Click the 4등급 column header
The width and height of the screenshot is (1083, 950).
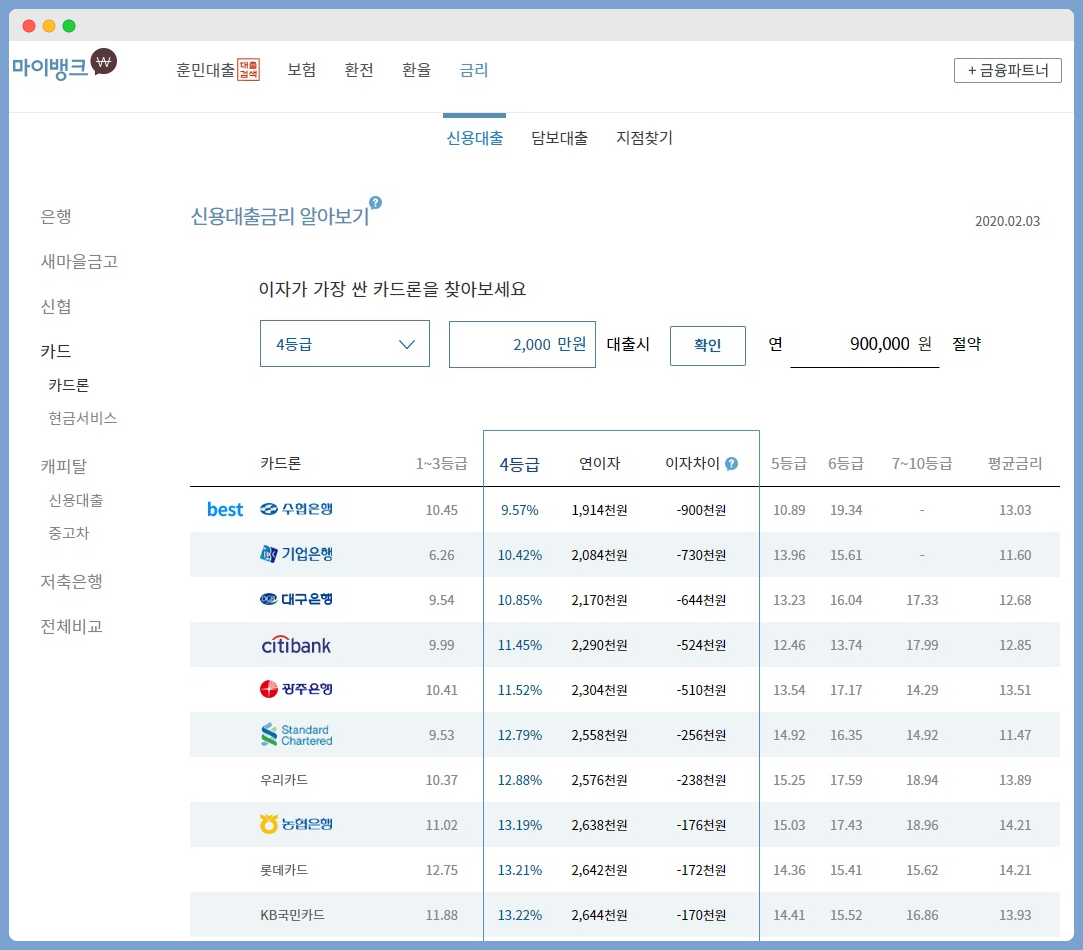519,464
